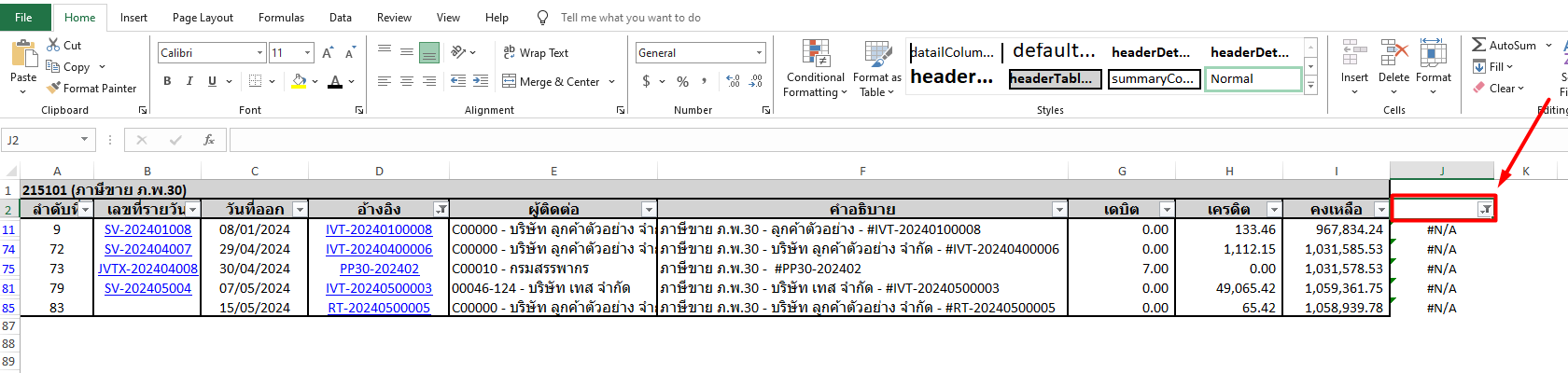Set top vertical alignment
The height and width of the screenshot is (373, 1568).
[x=385, y=52]
